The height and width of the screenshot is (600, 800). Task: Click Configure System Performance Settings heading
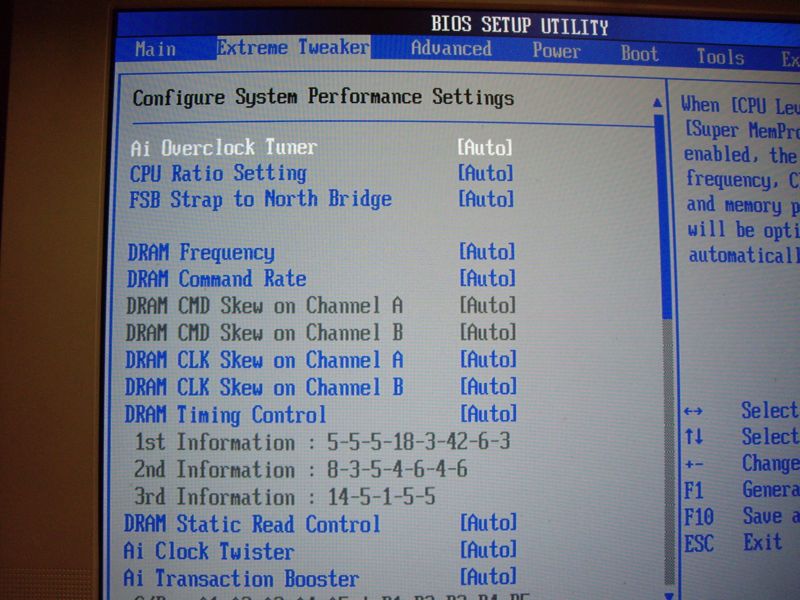point(323,97)
